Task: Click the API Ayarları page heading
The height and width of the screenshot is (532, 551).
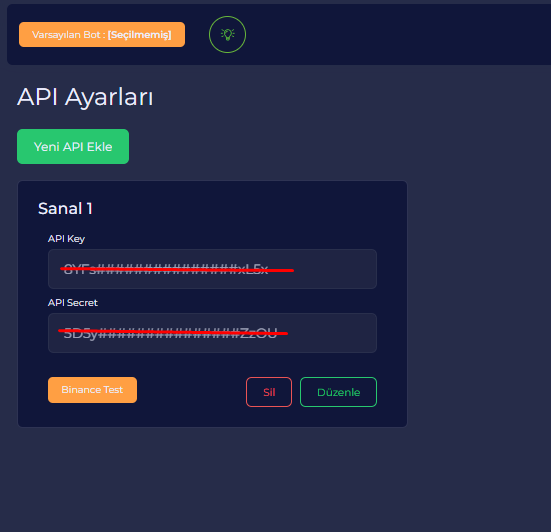Action: [x=85, y=97]
